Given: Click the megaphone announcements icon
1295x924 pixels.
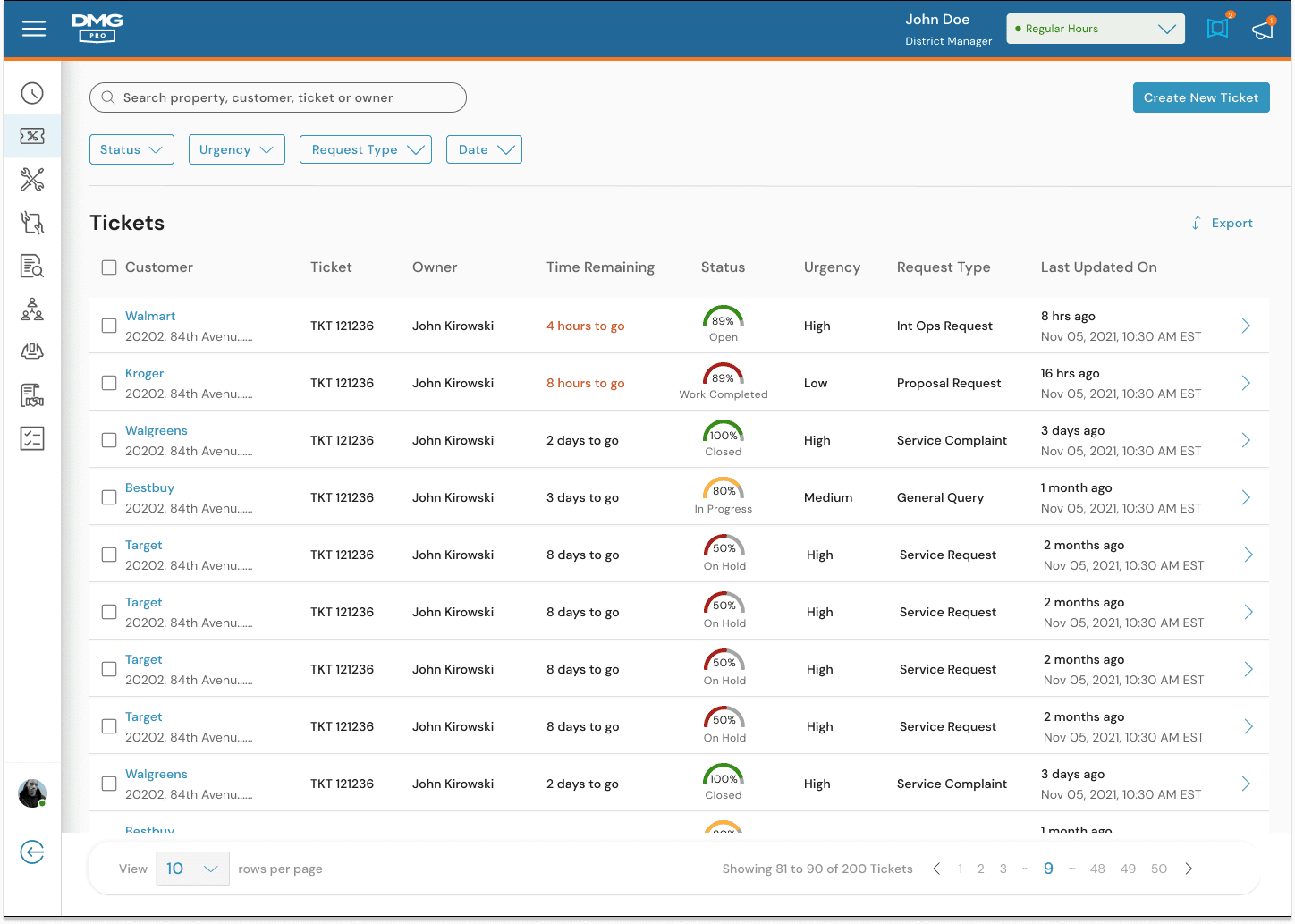Looking at the screenshot, I should pos(1263,29).
